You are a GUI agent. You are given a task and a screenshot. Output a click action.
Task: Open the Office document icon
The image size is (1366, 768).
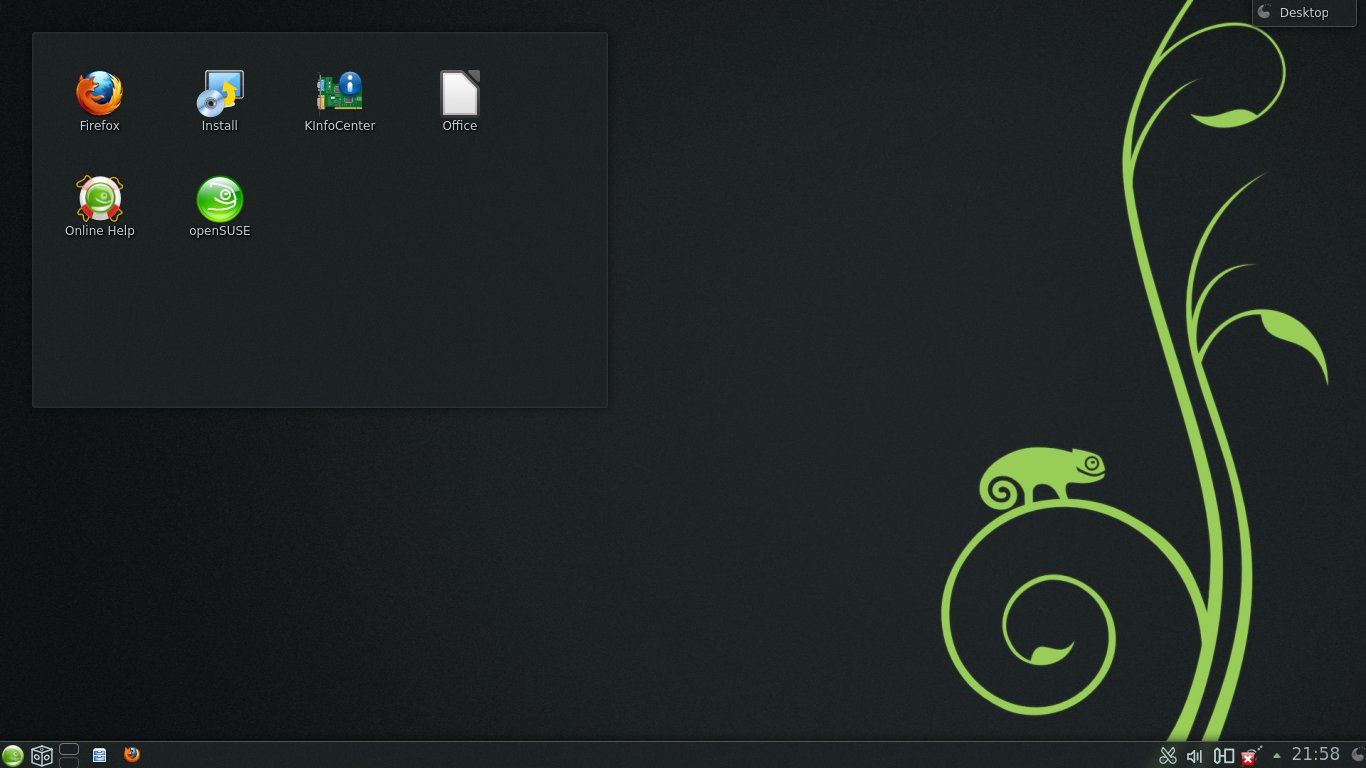pyautogui.click(x=460, y=93)
